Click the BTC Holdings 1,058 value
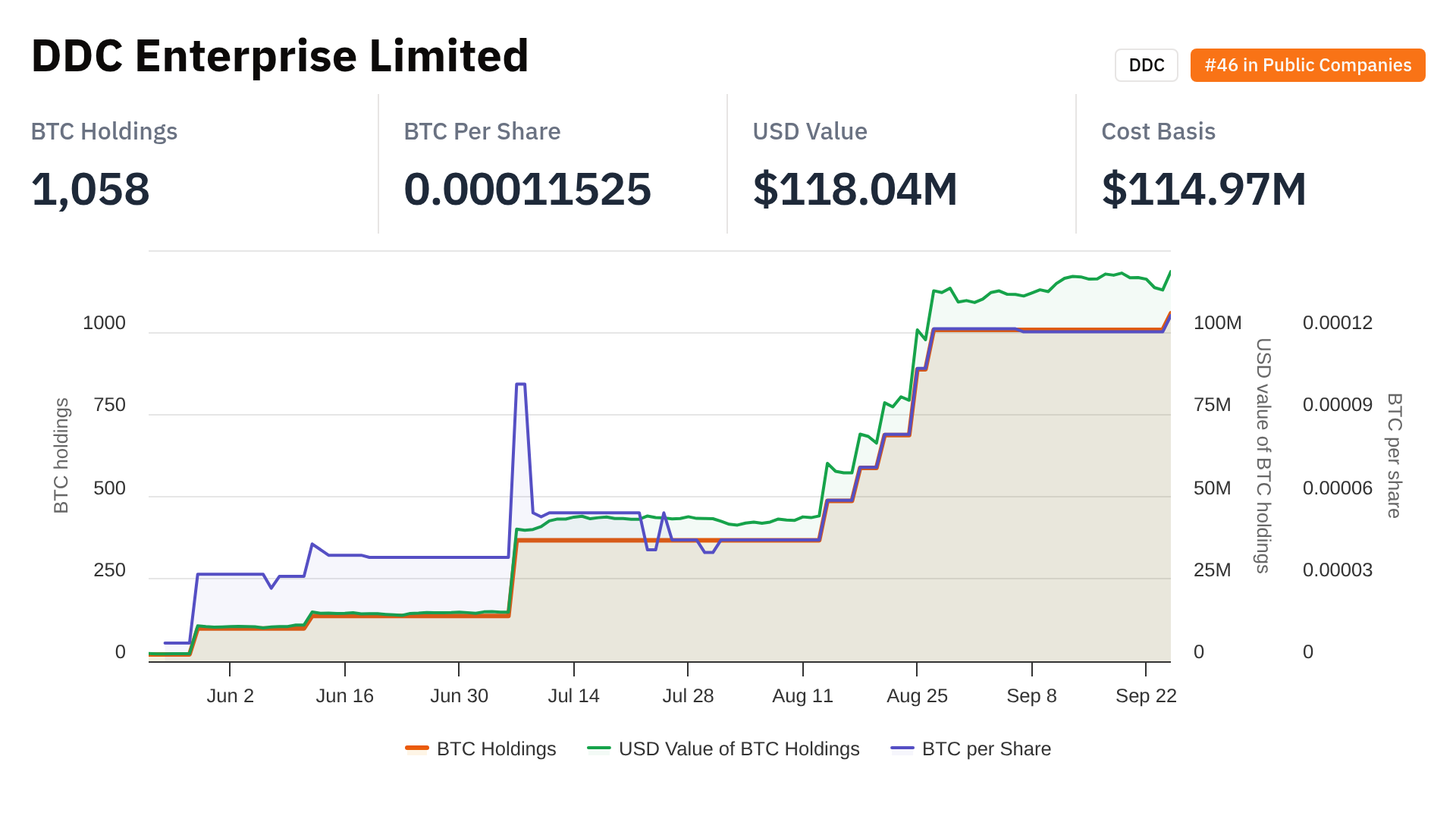Screen dimensions: 1456x819 point(90,190)
